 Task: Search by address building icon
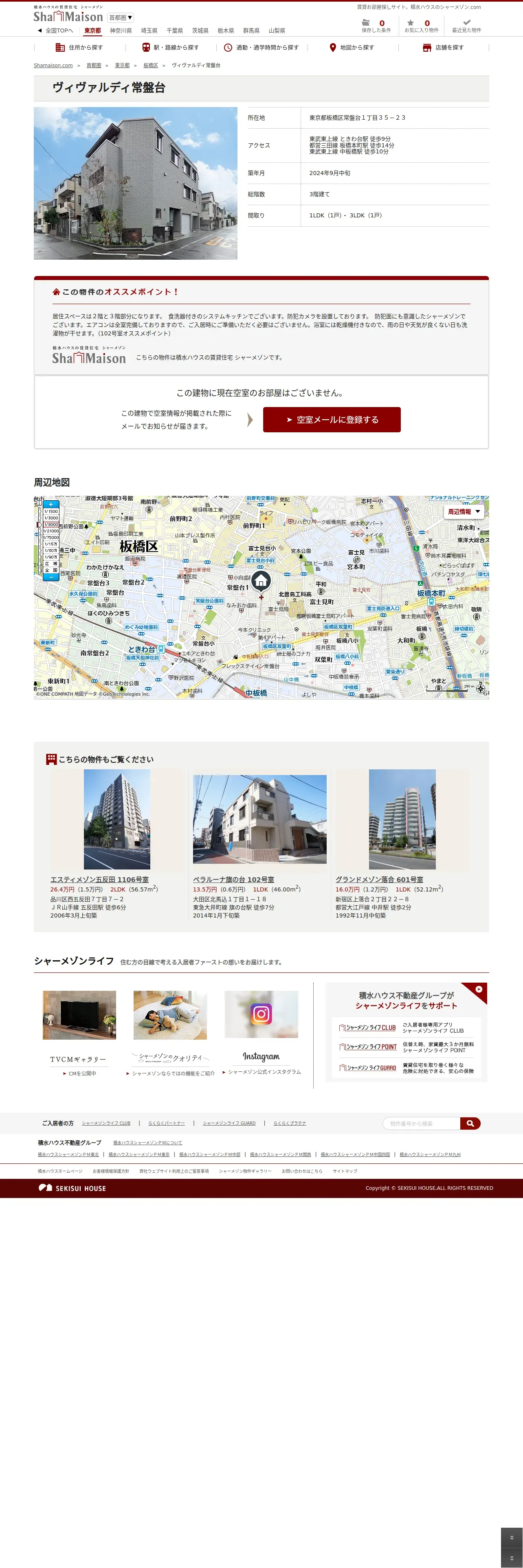point(59,48)
